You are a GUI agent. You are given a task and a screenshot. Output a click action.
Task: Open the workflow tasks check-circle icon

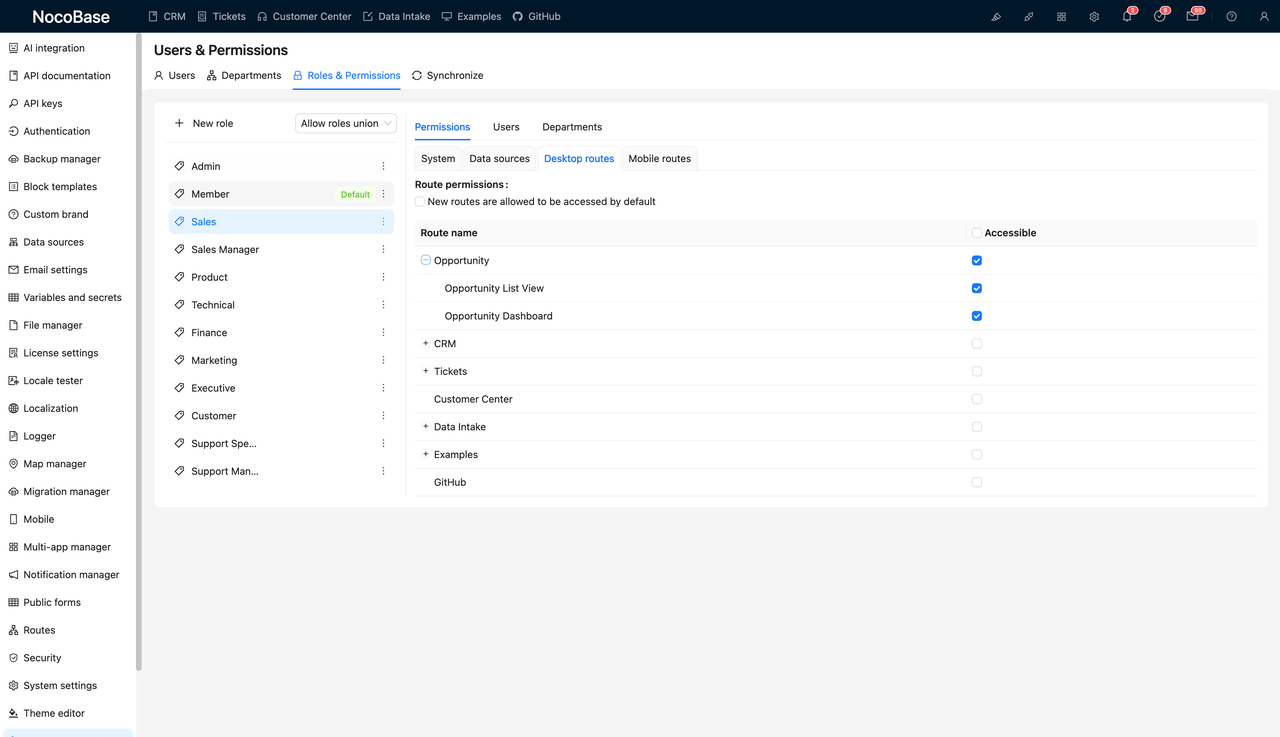1159,17
